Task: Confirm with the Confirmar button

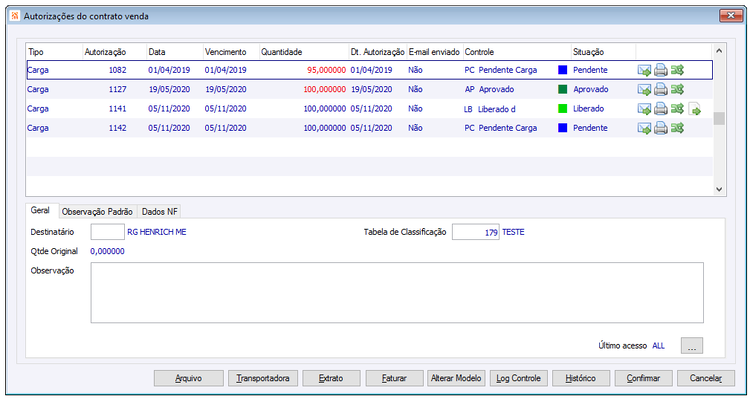Action: click(x=643, y=378)
